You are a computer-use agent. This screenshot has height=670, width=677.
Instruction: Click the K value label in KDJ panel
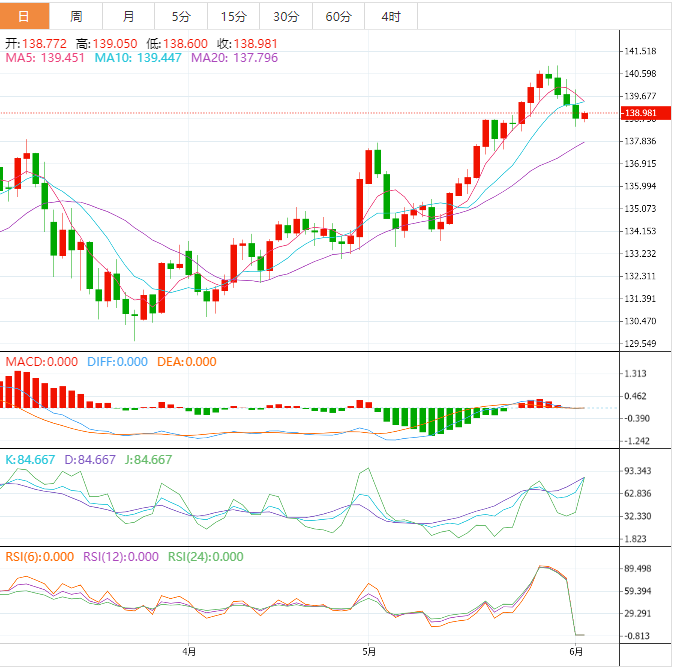pos(33,460)
